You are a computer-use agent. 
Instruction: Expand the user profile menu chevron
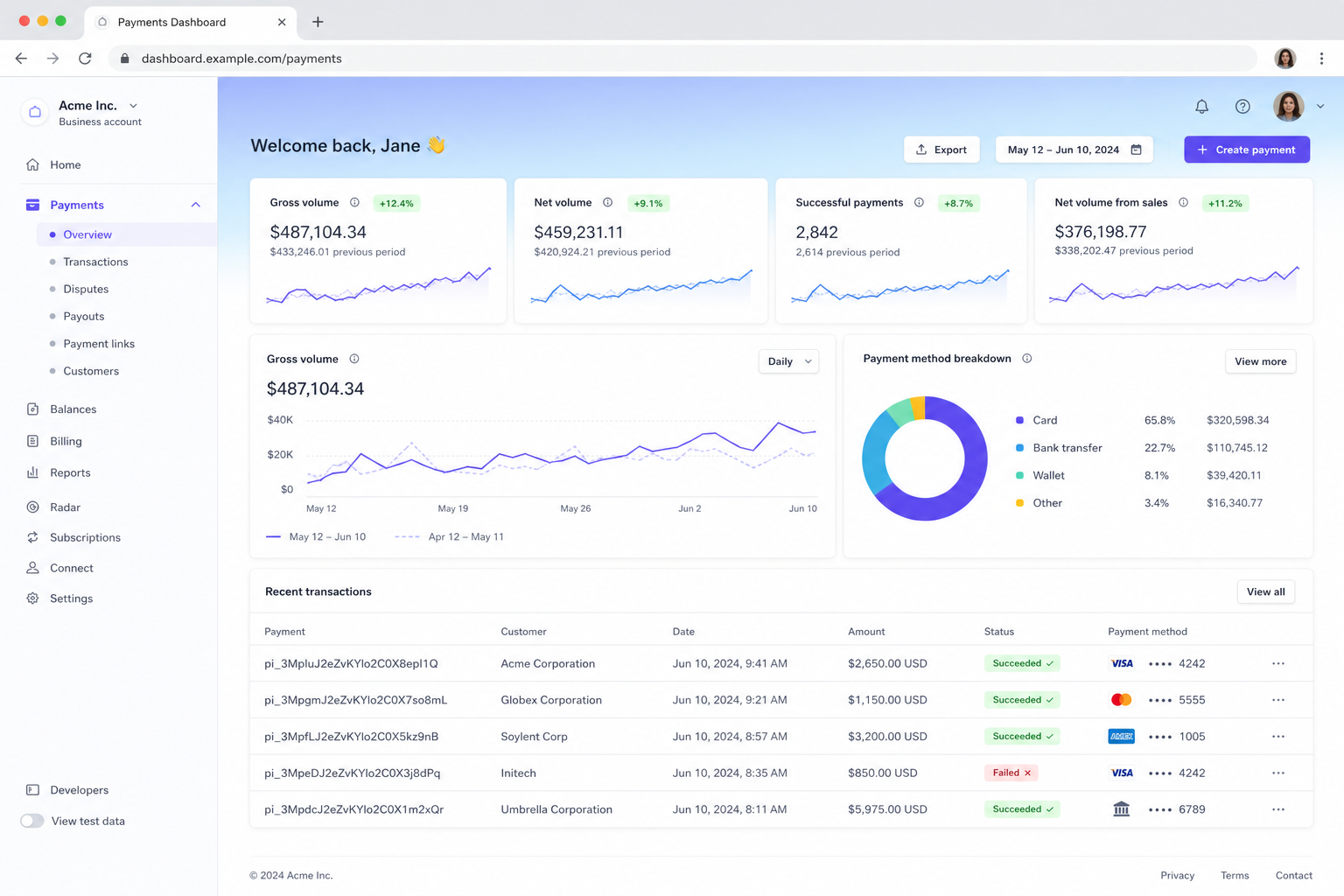1320,106
